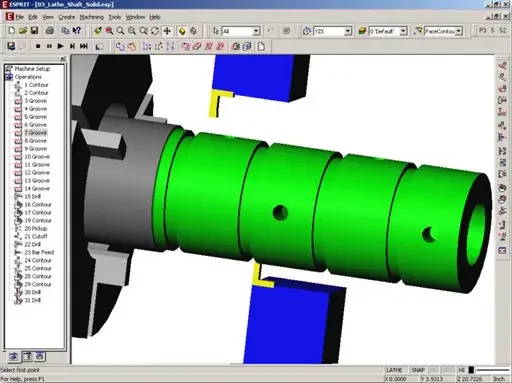
Task: Click the red Zoom In magnifier icon
Action: click(x=109, y=31)
